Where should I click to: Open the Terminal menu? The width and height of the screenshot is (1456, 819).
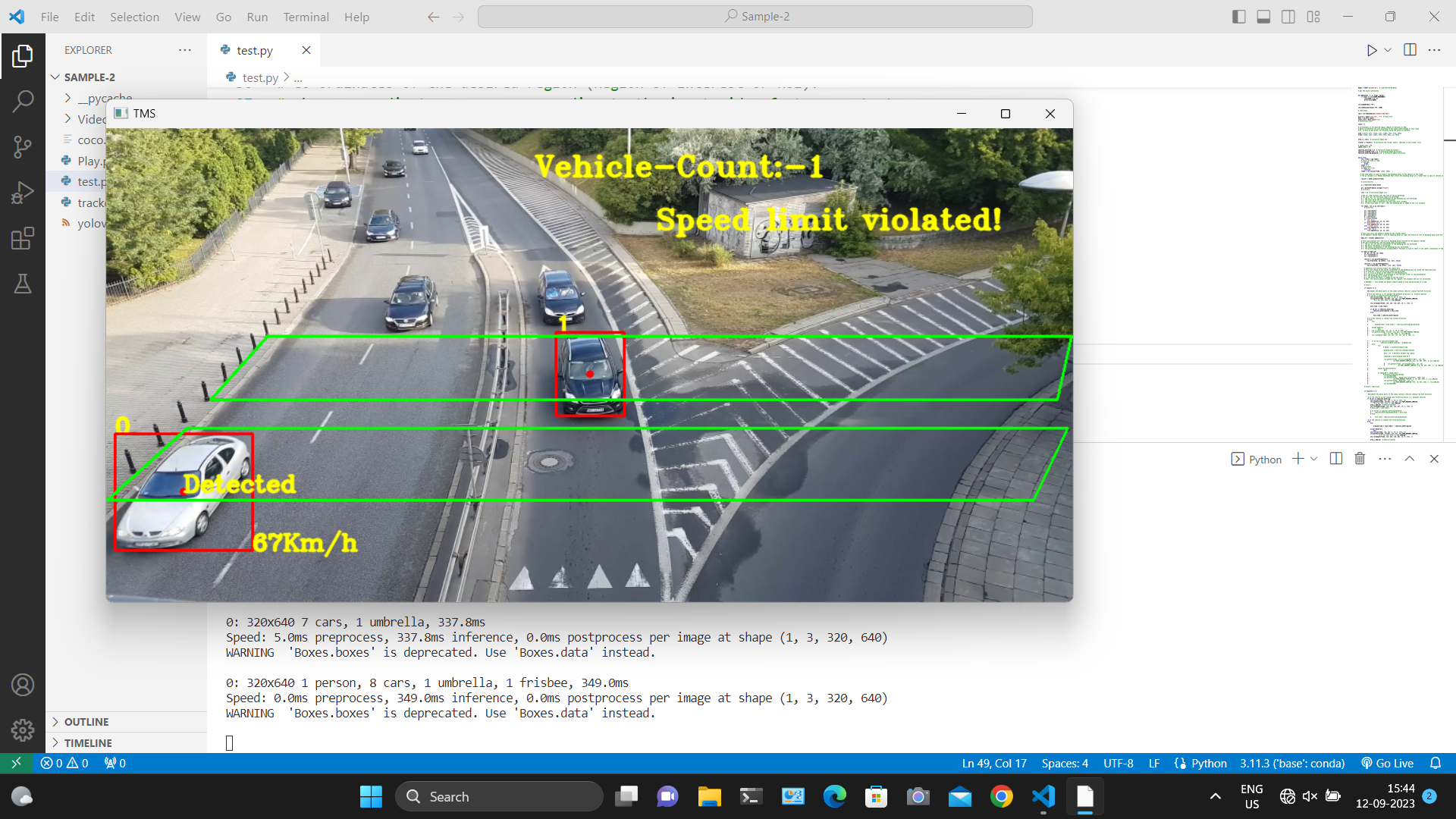(306, 17)
